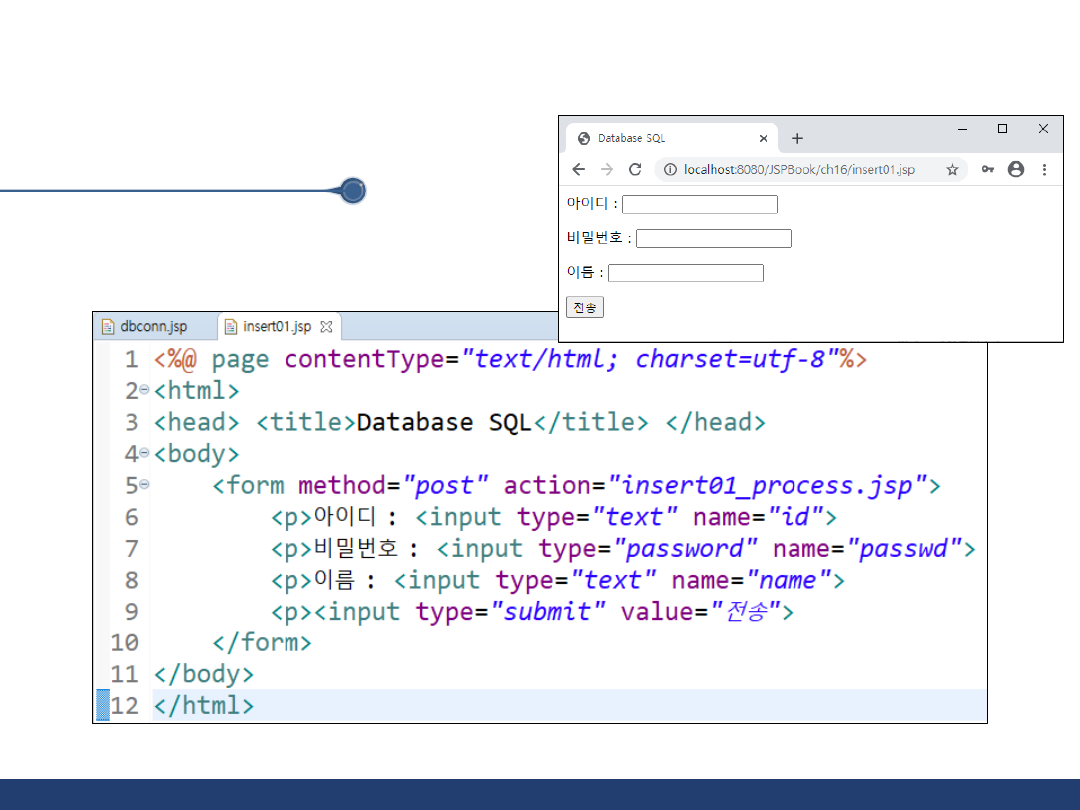
Task: Collapse the form tag fold on line 5
Action: point(145,485)
